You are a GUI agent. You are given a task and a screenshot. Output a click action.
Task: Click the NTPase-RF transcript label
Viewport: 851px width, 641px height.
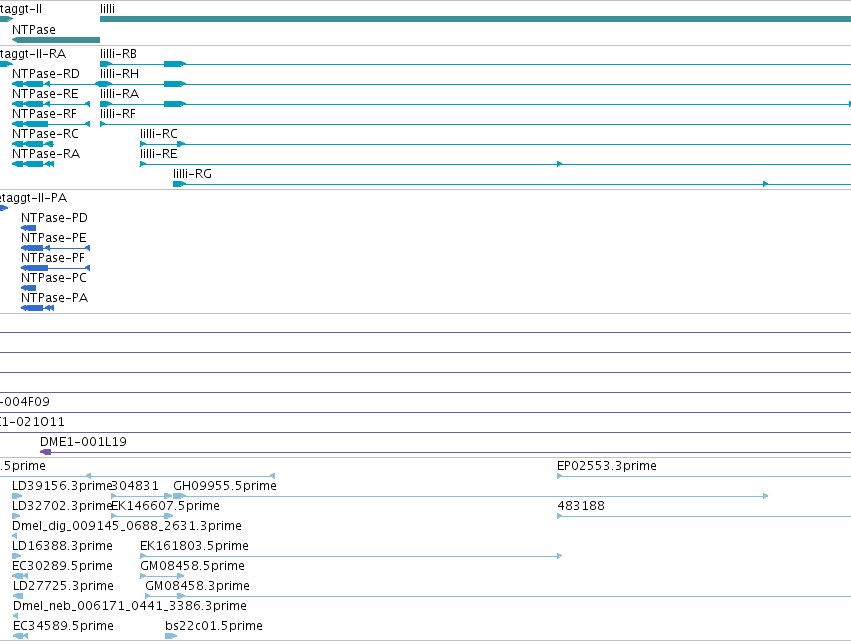45,114
